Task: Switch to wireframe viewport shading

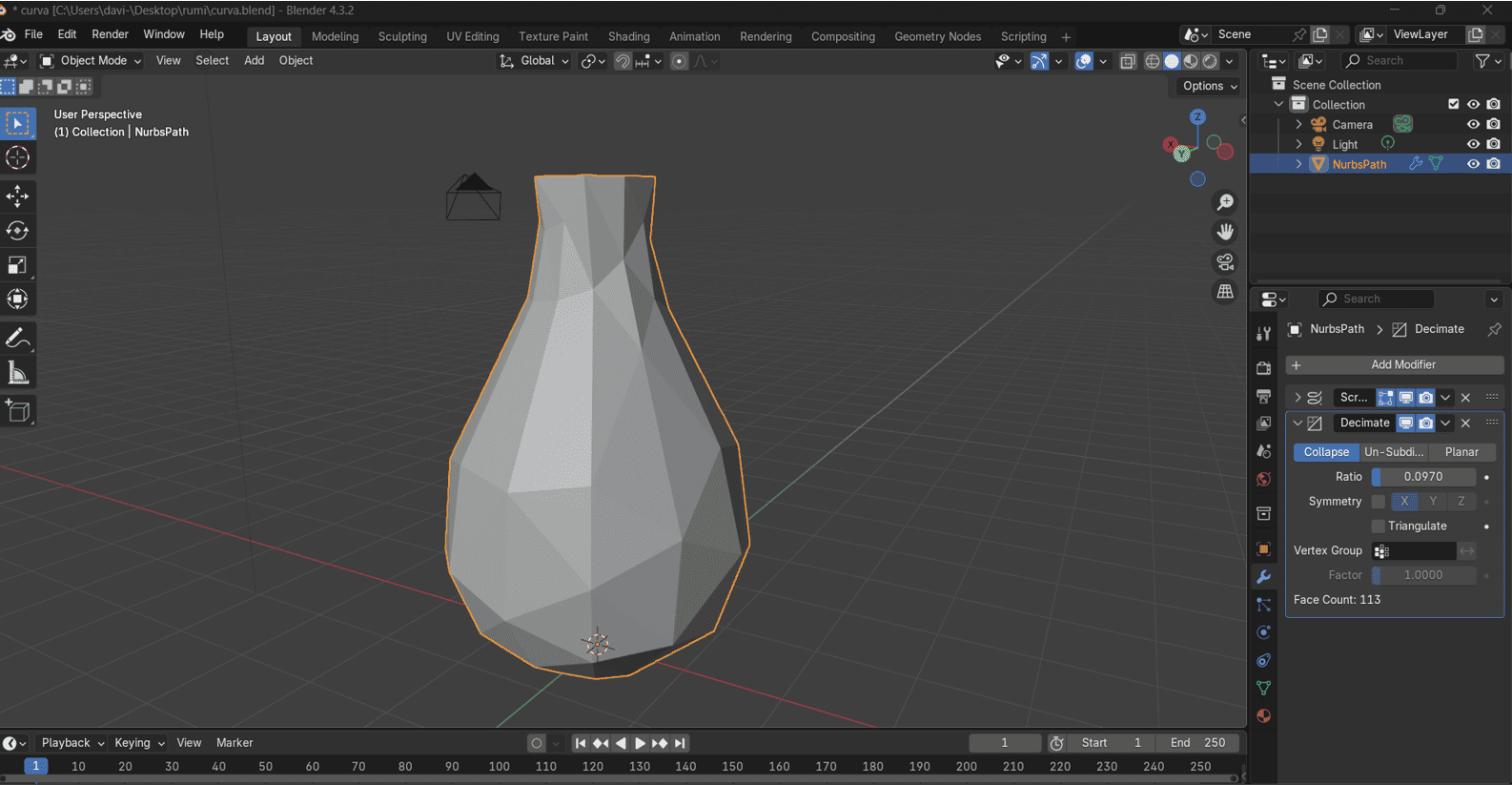Action: click(x=1153, y=61)
